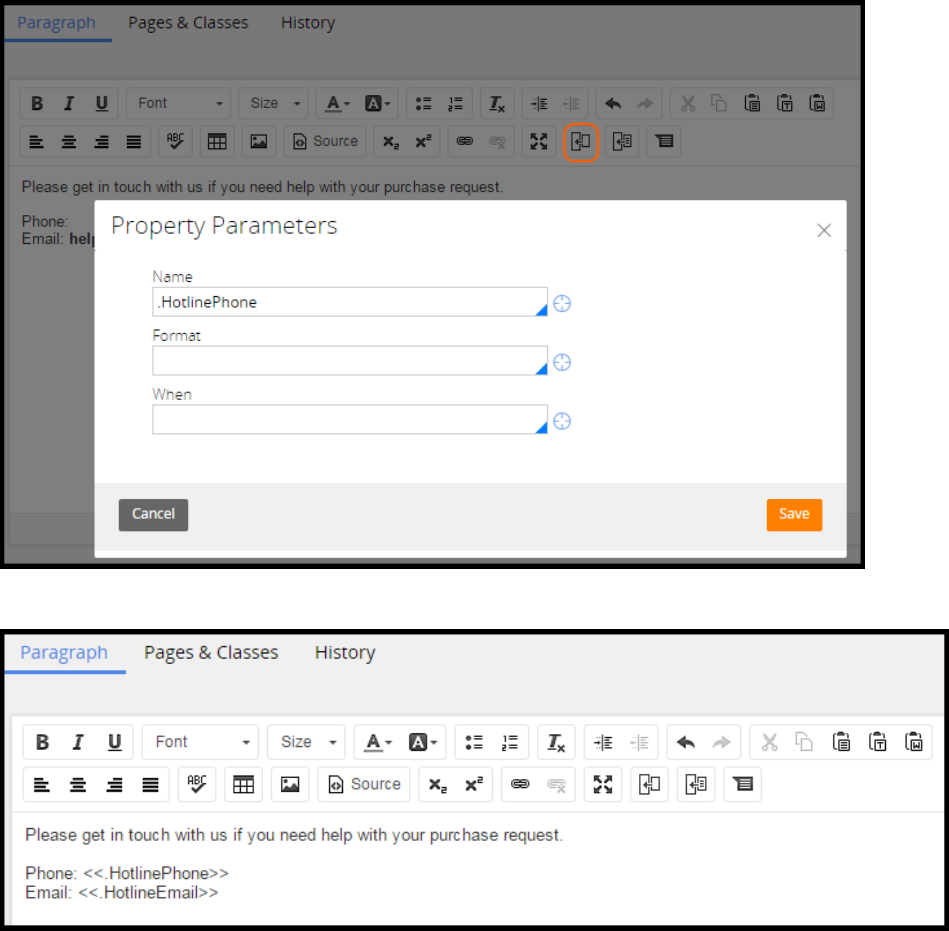The width and height of the screenshot is (949, 931).
Task: Open the History tab in the top editor
Action: pos(307,22)
